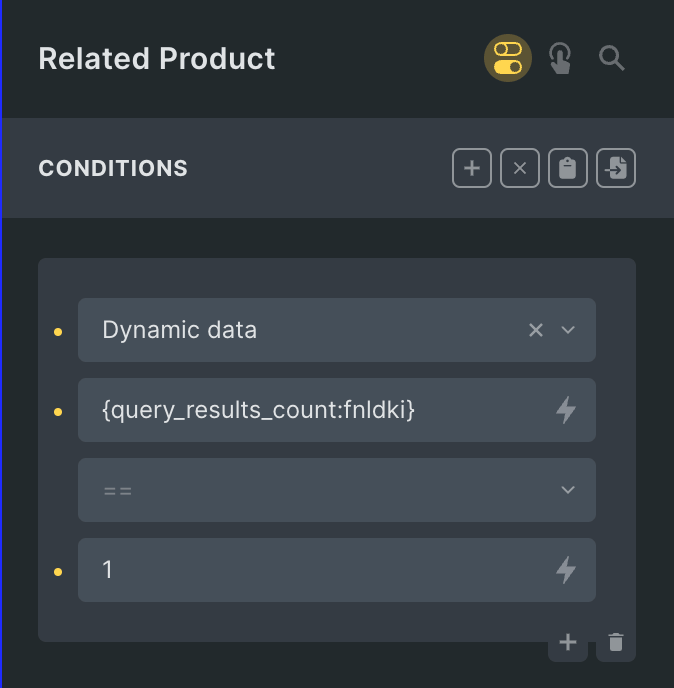Viewport: 674px width, 688px height.
Task: Click the CONDITIONS section heading
Action: [x=113, y=168]
